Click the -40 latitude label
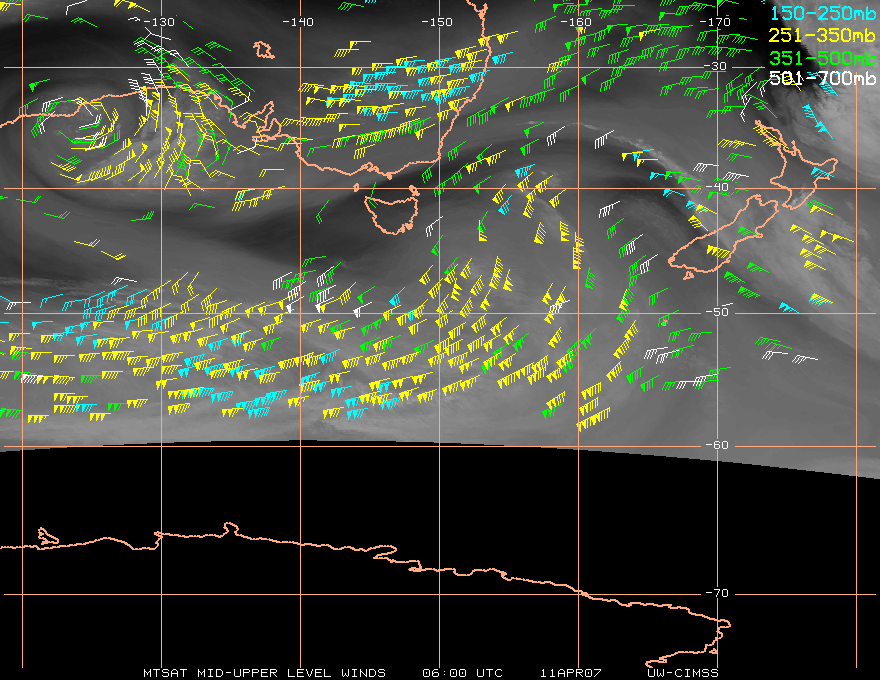Viewport: 880px width, 680px height. click(717, 188)
